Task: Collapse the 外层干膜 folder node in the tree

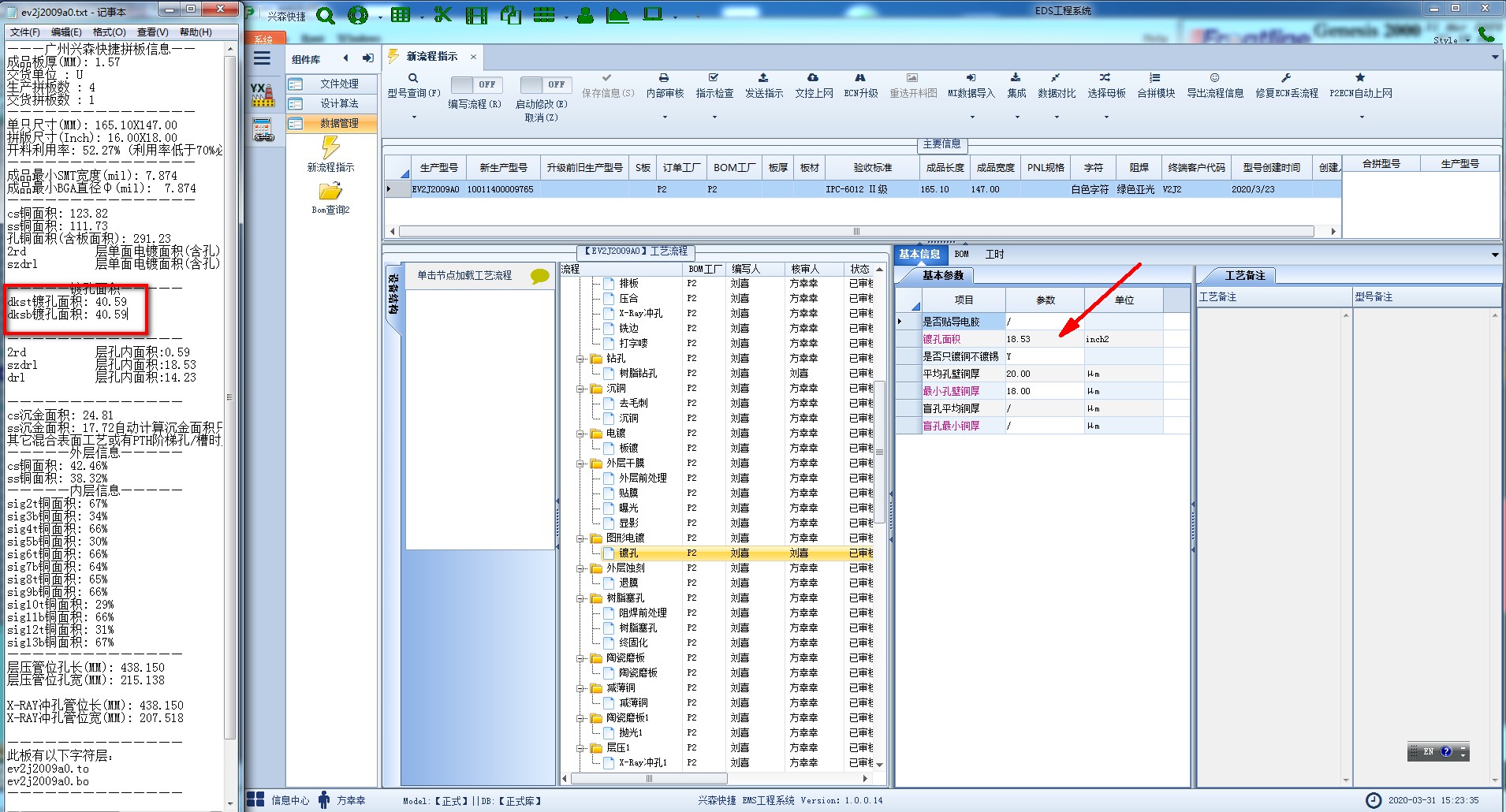Action: click(x=581, y=464)
